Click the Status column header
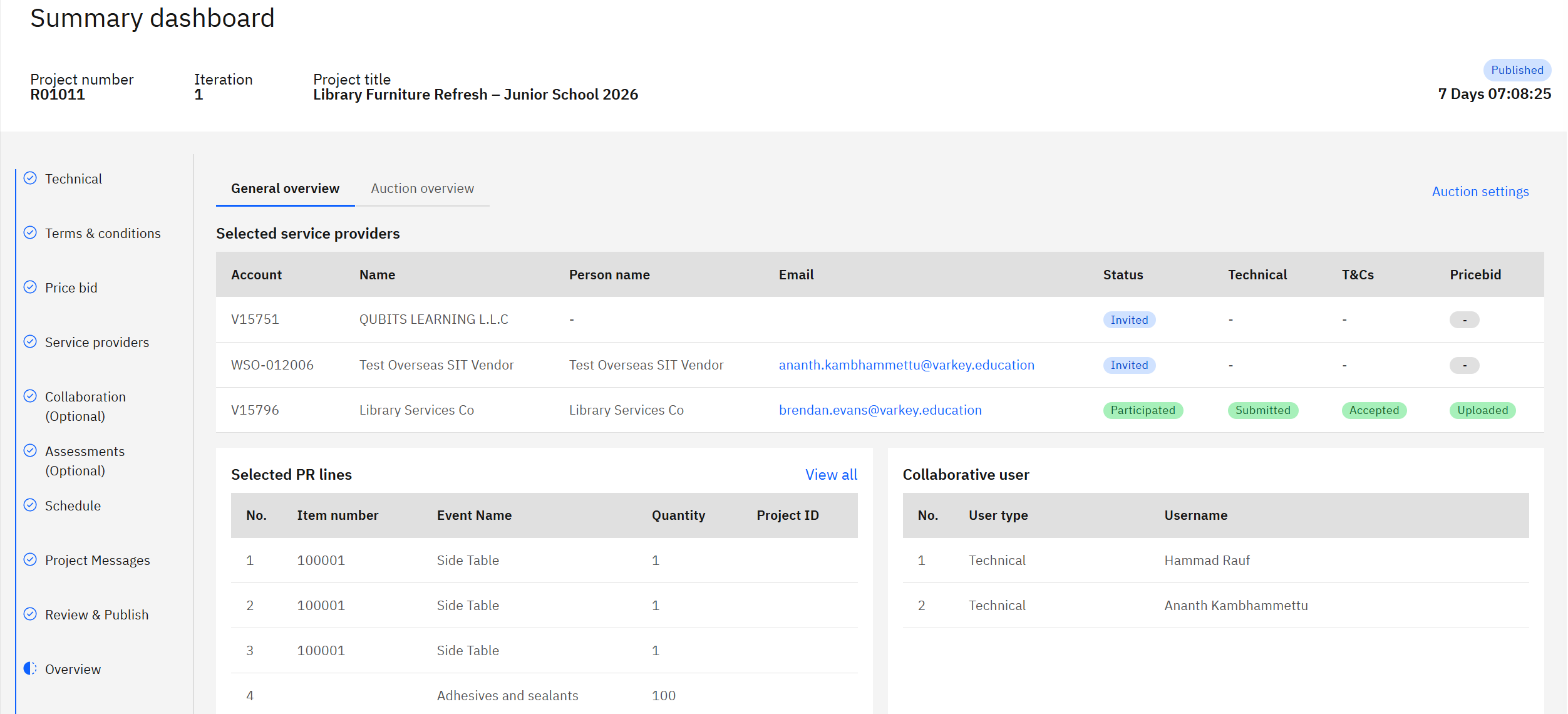1568x714 pixels. [1123, 275]
